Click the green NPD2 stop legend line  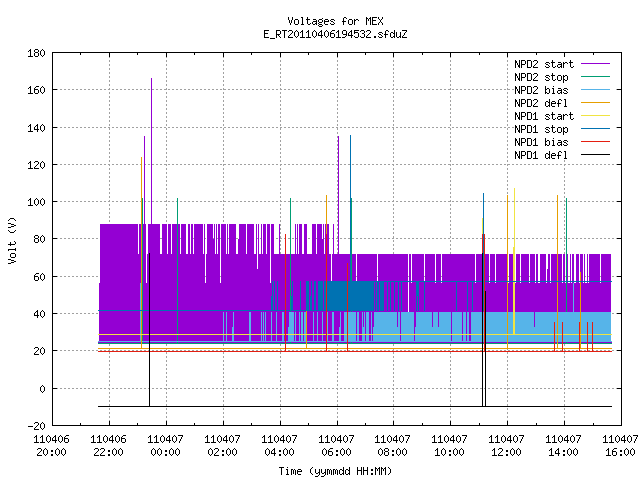(595, 76)
